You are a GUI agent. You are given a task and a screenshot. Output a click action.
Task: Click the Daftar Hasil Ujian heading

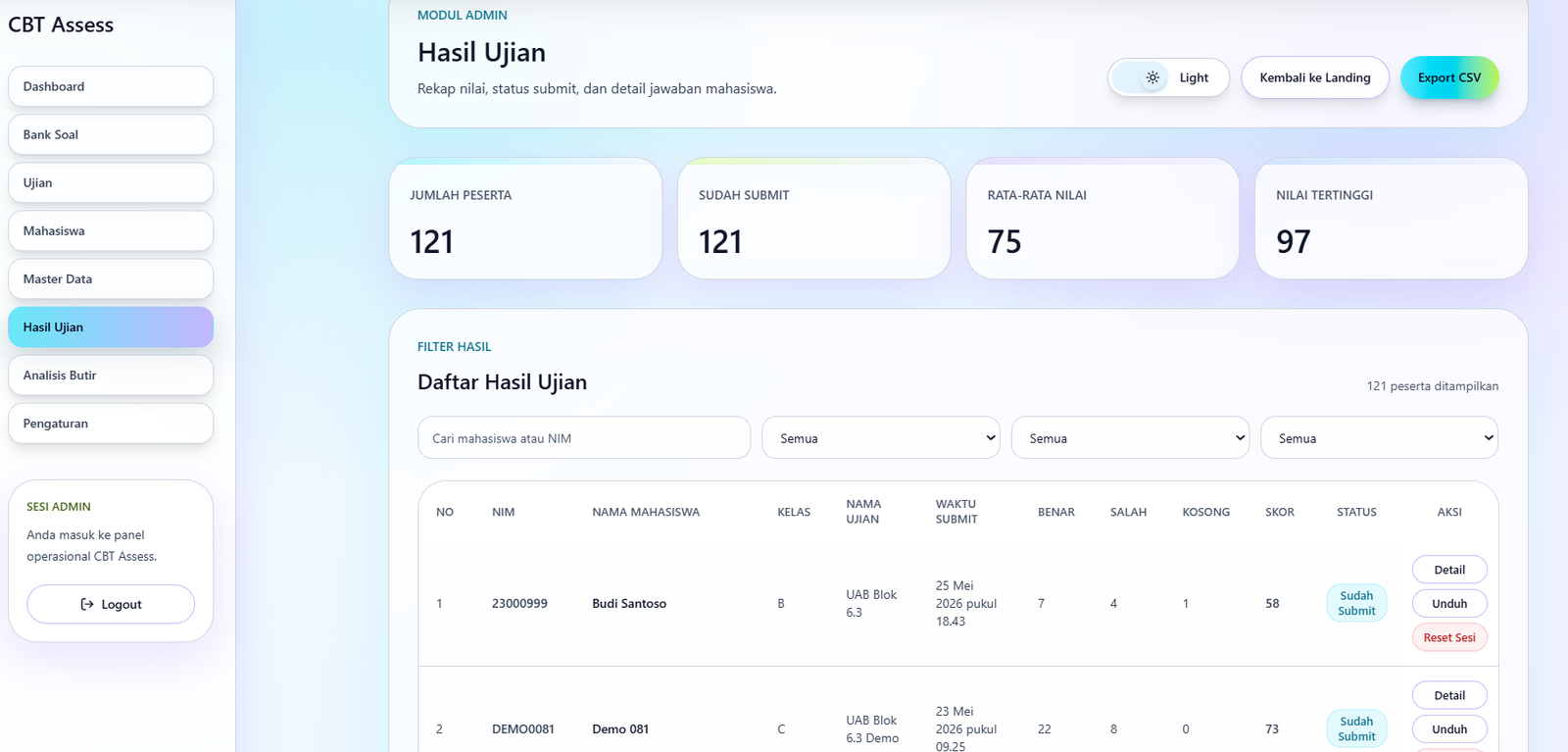502,382
